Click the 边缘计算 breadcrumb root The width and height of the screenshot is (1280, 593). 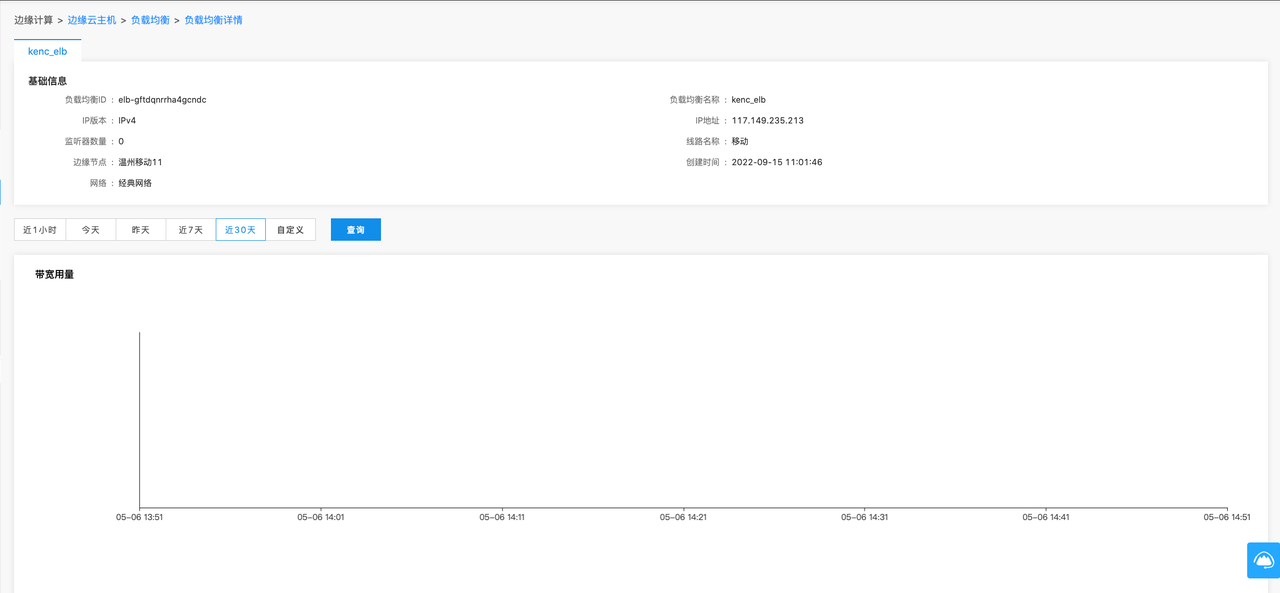pyautogui.click(x=33, y=20)
